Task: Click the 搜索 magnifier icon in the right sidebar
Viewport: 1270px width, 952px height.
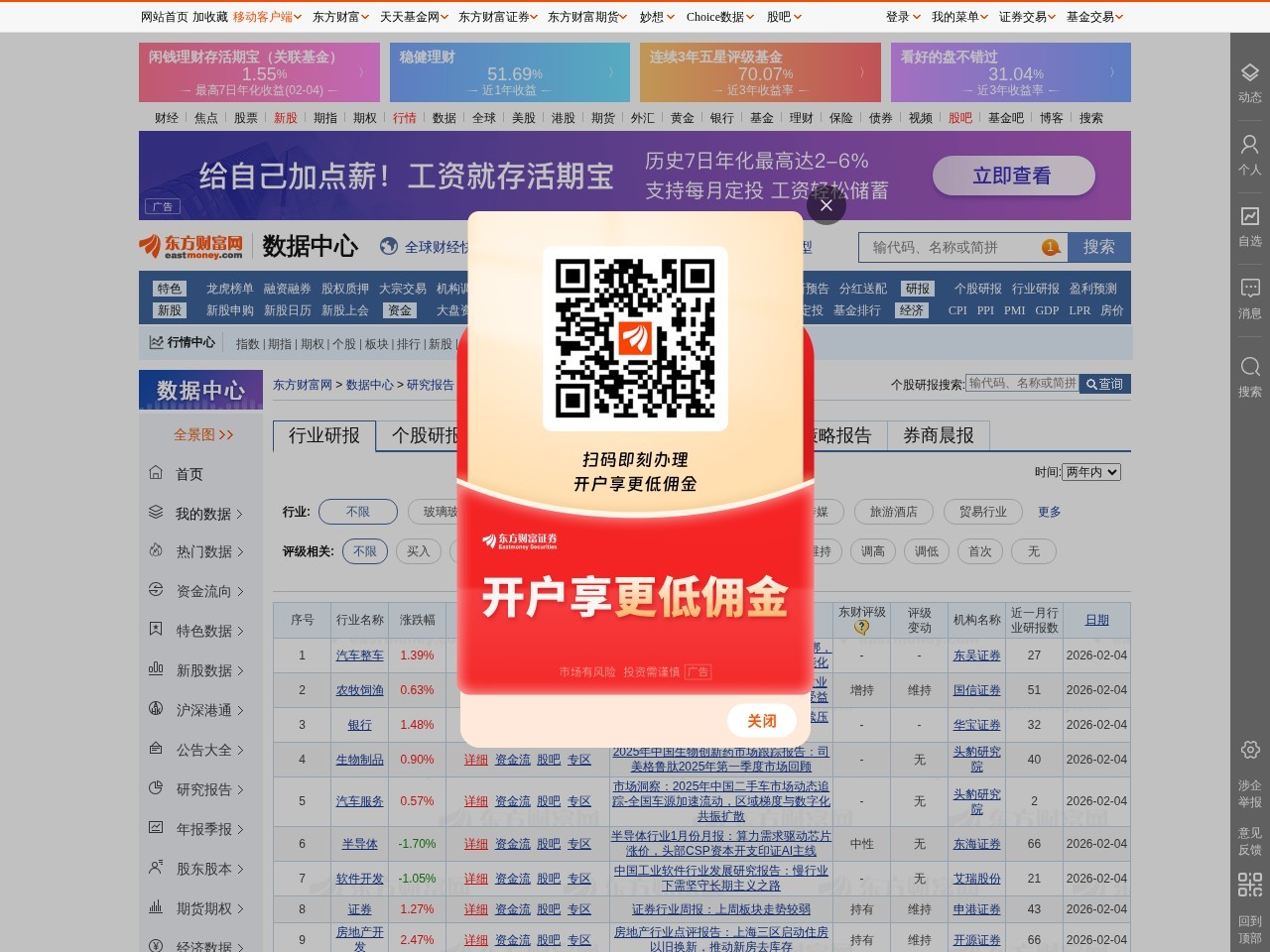Action: pos(1250,367)
